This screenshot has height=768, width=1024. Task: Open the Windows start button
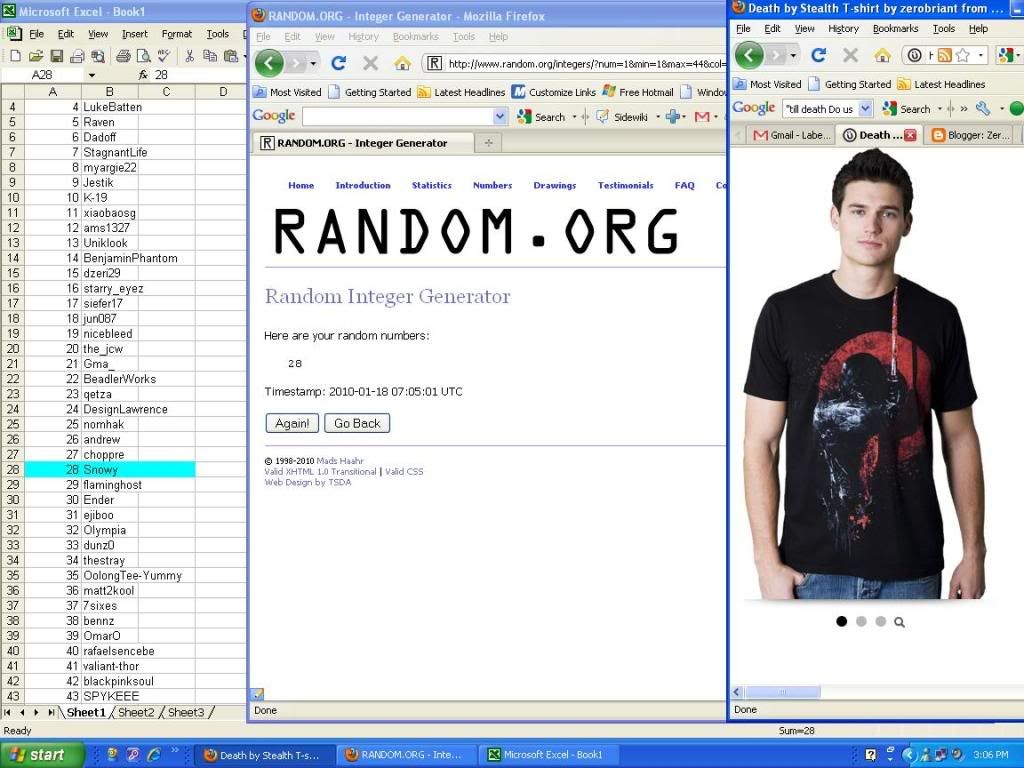(42, 755)
